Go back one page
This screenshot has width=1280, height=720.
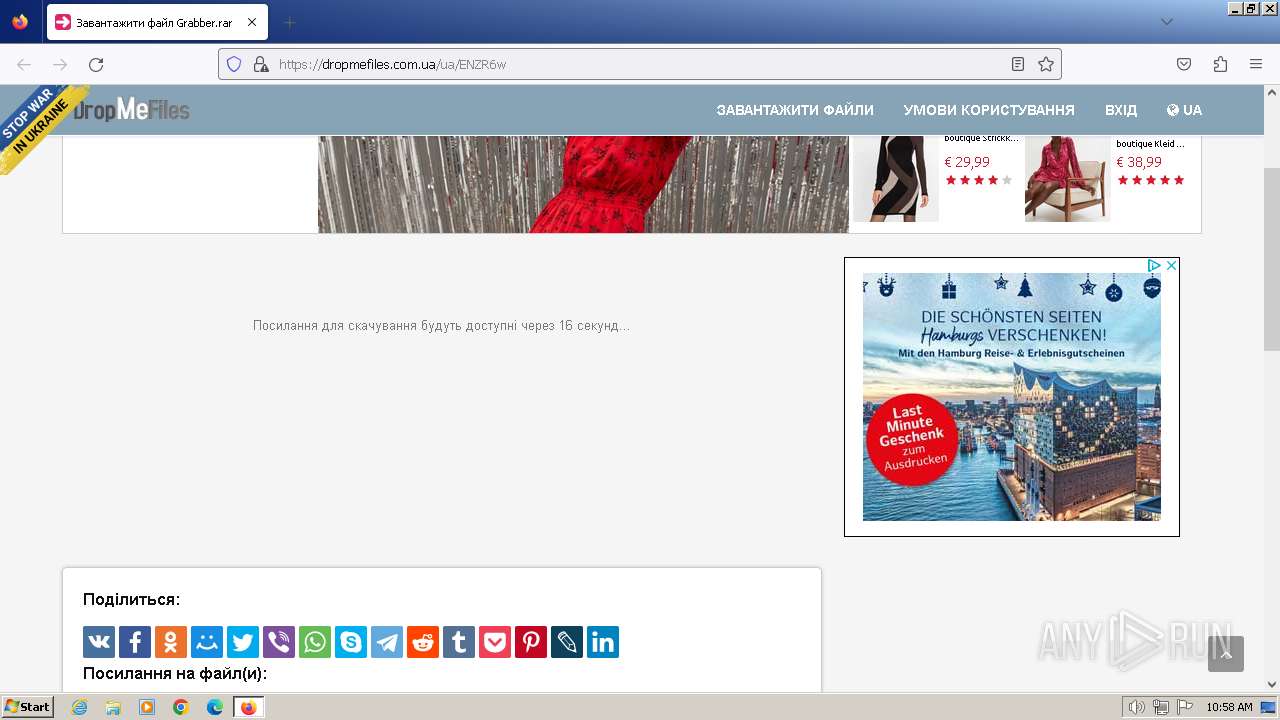click(x=24, y=64)
